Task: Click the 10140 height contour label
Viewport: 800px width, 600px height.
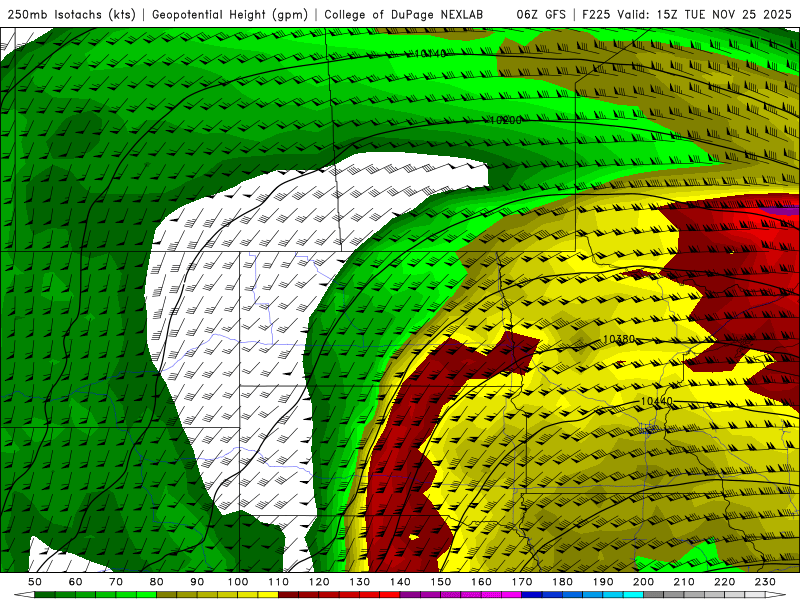Action: tap(430, 54)
